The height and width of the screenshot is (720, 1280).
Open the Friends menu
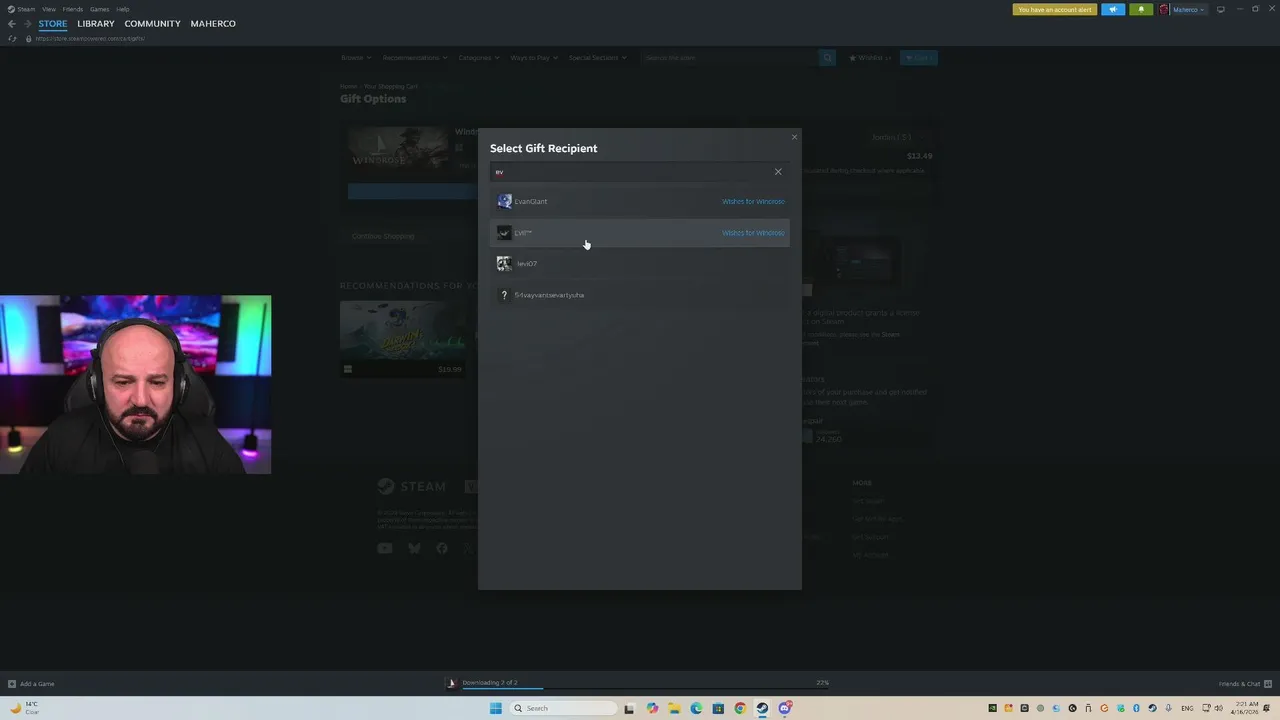point(73,9)
